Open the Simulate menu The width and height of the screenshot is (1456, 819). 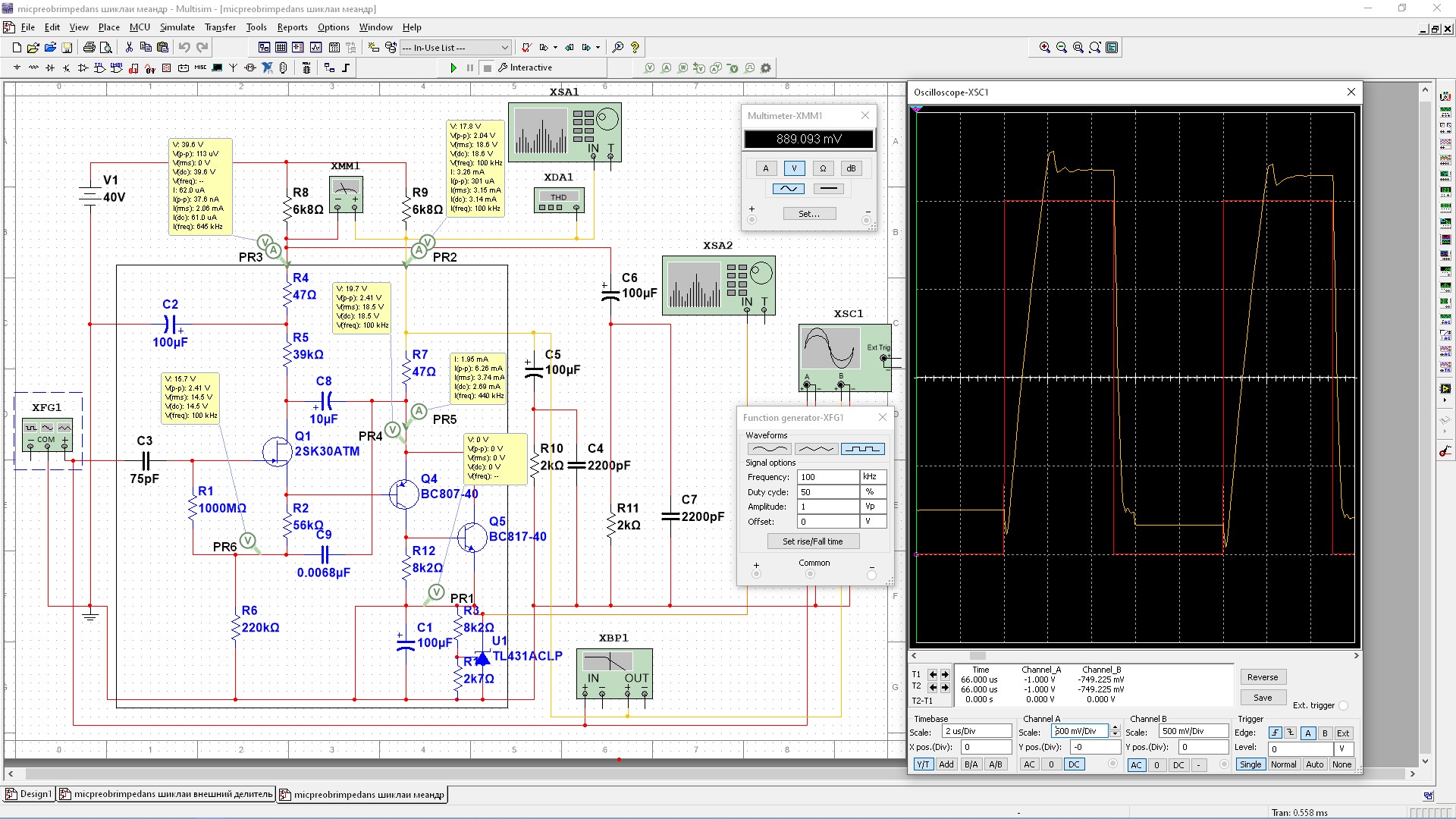177,27
